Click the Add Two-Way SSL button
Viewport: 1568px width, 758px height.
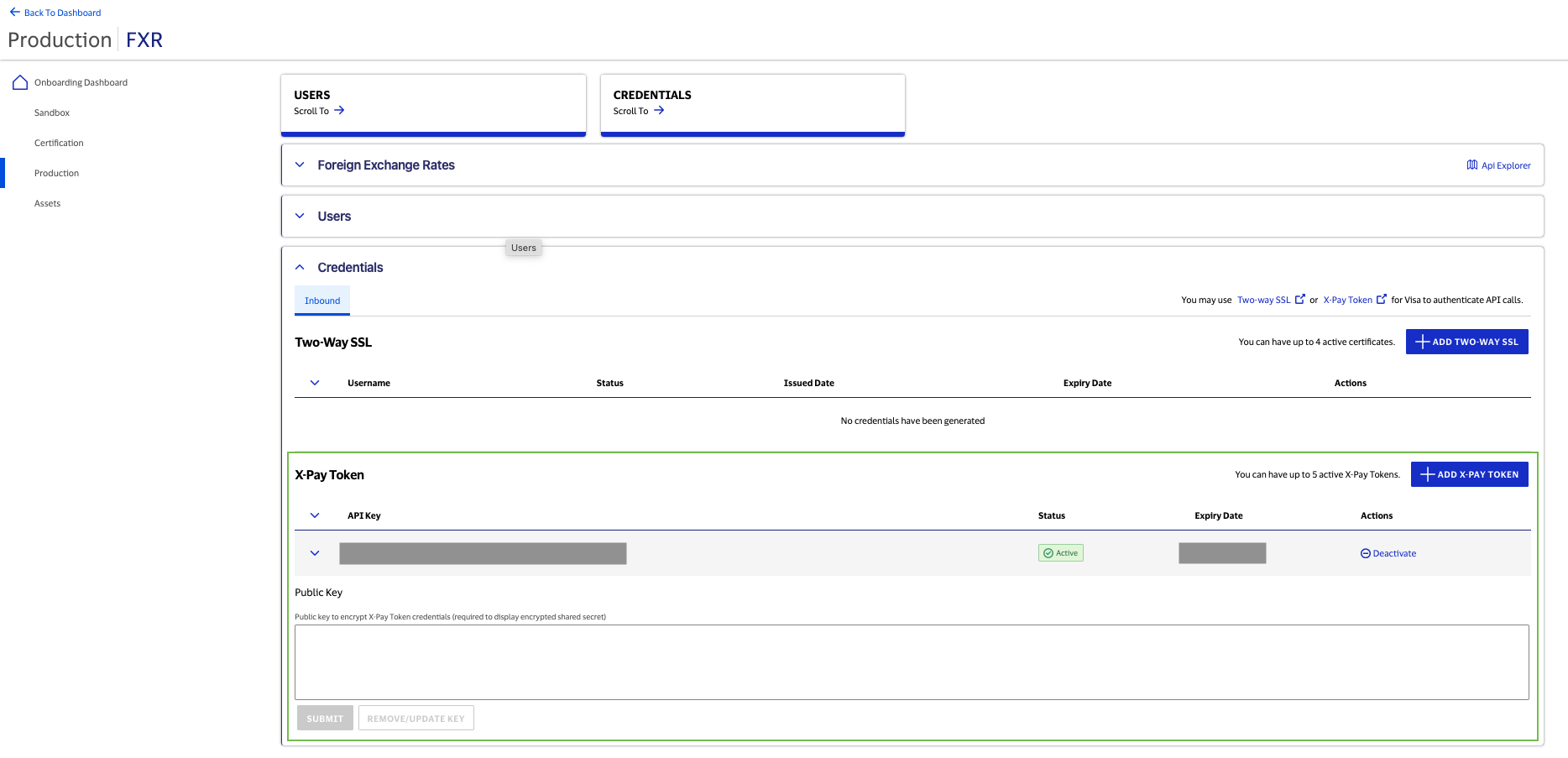click(1466, 342)
